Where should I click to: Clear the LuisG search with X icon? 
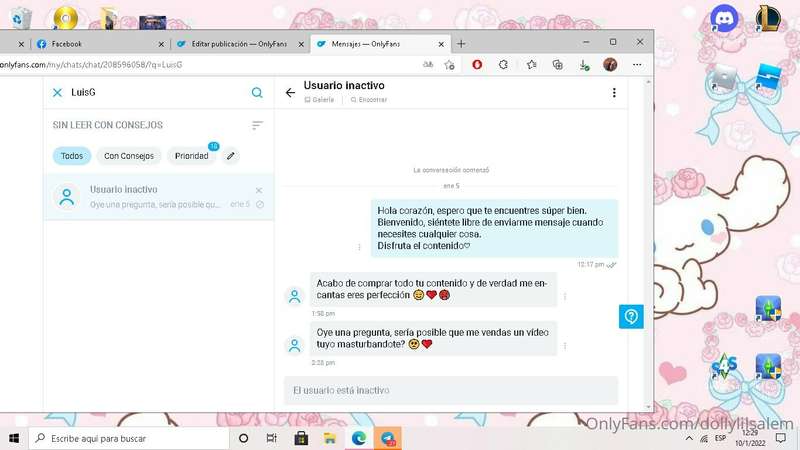tap(58, 92)
